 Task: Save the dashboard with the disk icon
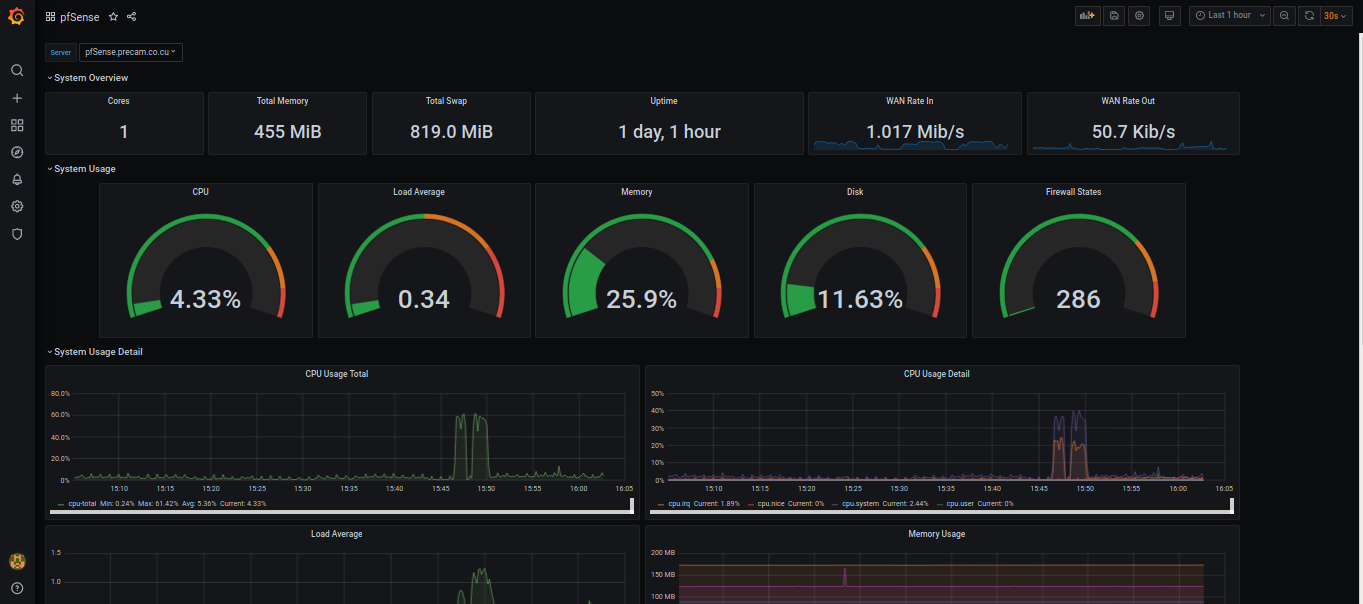coord(1113,16)
